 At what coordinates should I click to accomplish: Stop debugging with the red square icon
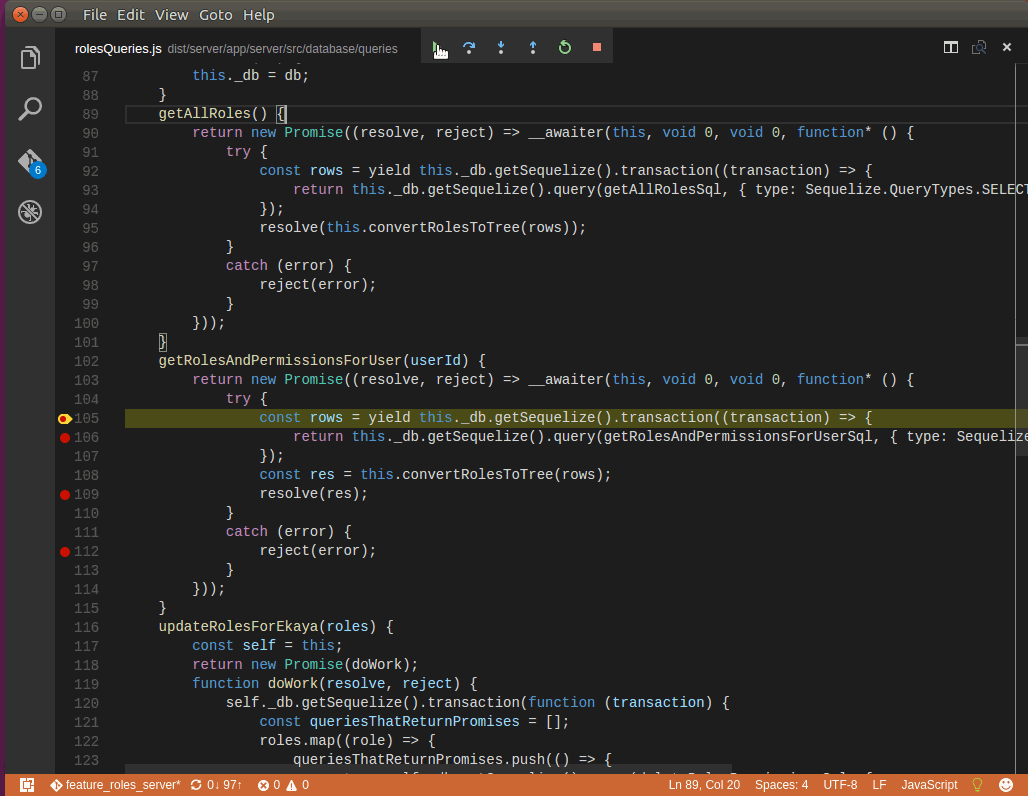pos(596,46)
